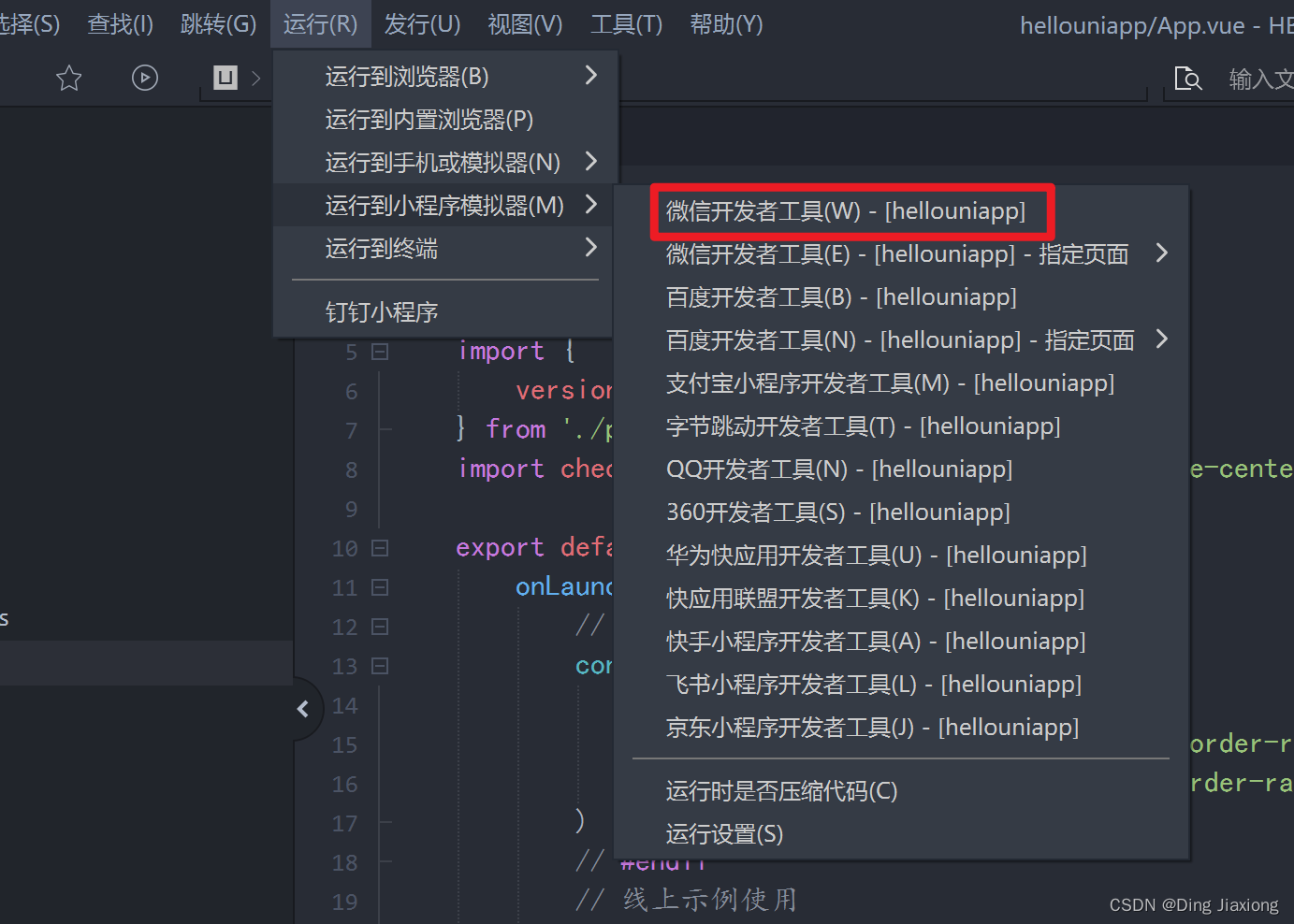
Task: Open the 视图(V) menu
Action: pyautogui.click(x=525, y=24)
